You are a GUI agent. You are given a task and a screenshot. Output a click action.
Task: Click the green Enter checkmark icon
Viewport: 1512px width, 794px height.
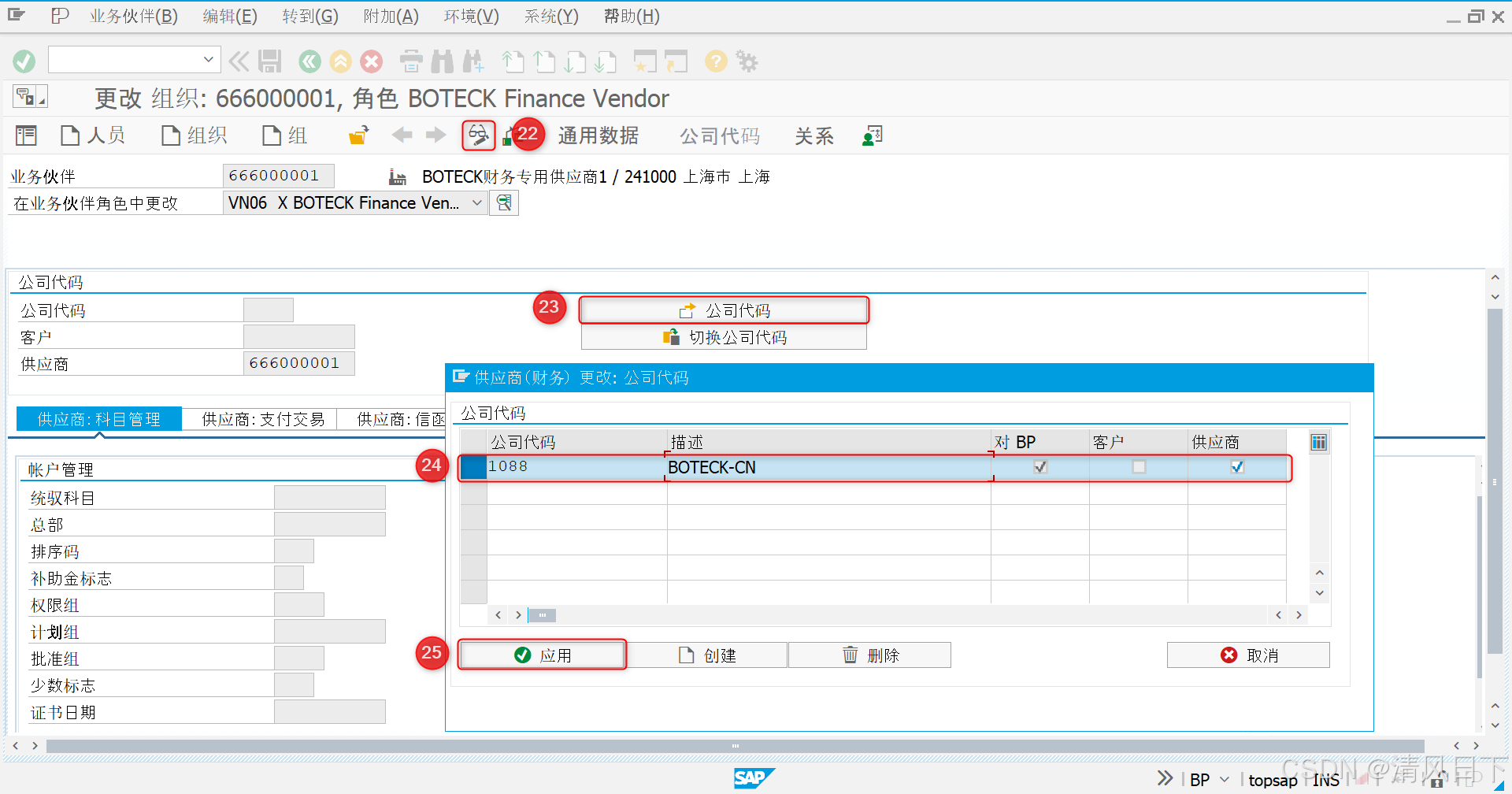pos(24,61)
